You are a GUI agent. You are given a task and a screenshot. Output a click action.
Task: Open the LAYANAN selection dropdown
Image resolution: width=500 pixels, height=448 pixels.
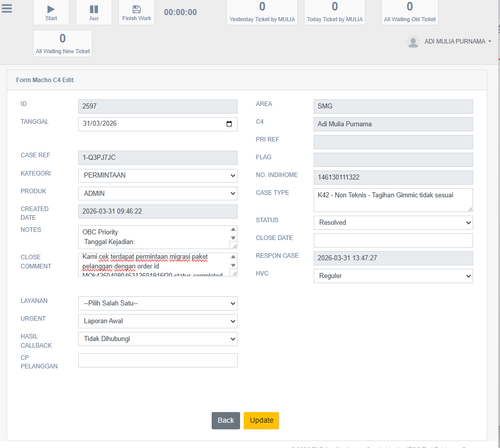point(158,303)
